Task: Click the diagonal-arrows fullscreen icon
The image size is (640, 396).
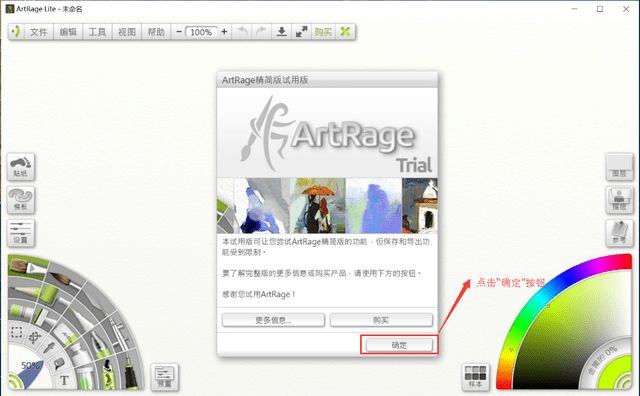Action: tap(302, 31)
